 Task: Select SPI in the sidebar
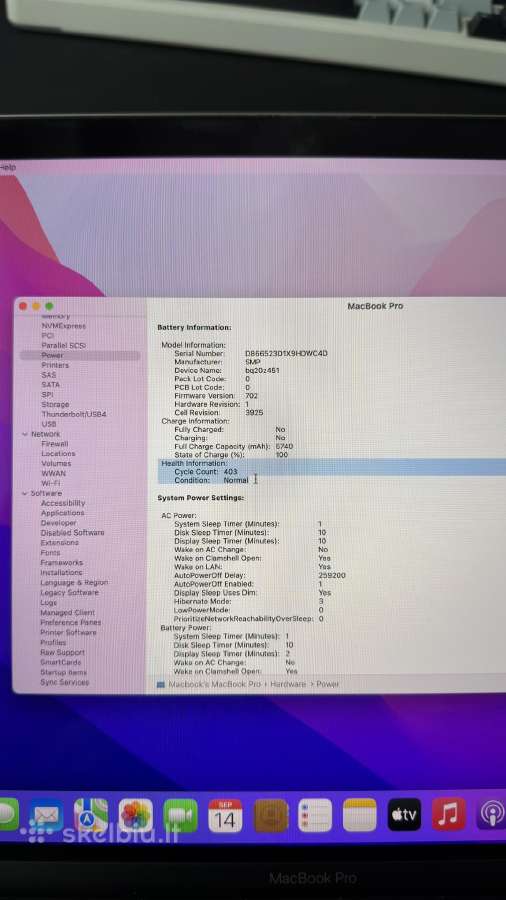coord(47,394)
